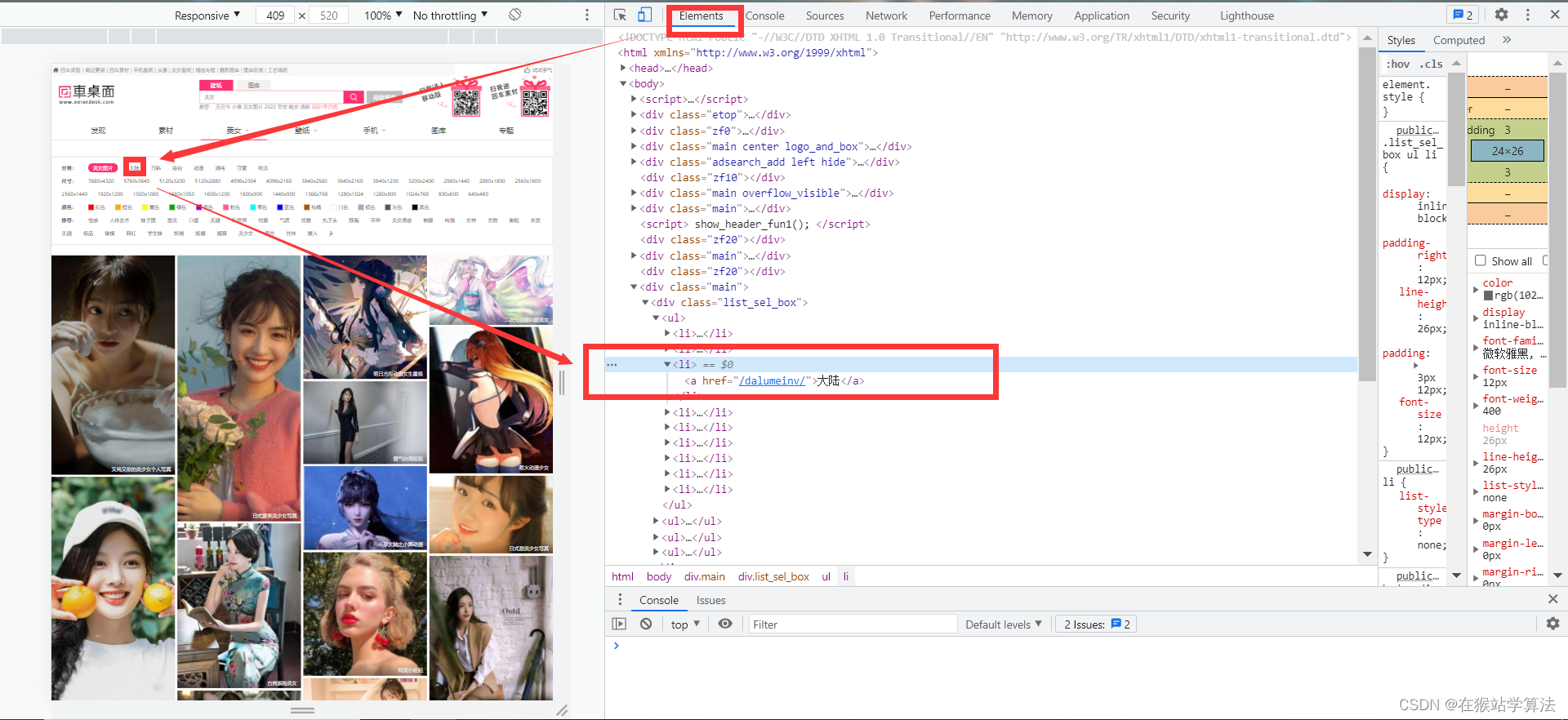Open the Application tab
Screen dimensions: 1568x720
[1102, 16]
